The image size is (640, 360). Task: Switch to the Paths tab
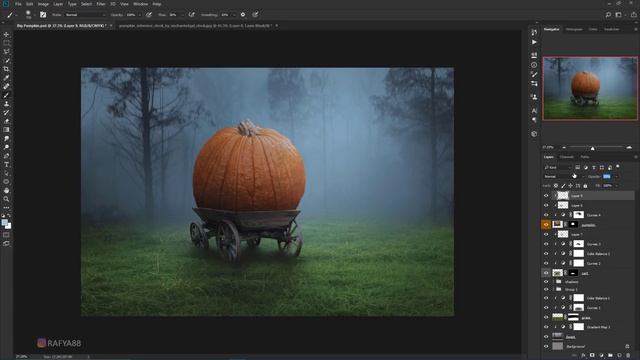pos(585,157)
